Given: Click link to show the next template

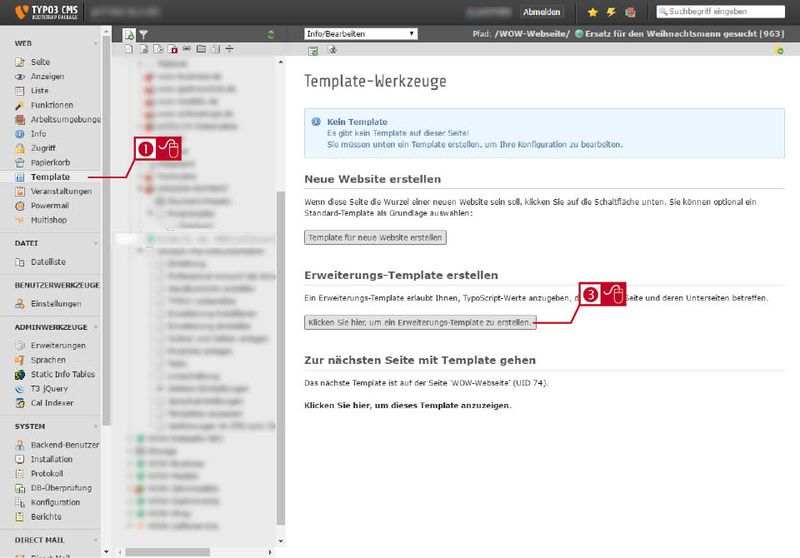Looking at the screenshot, I should click(x=408, y=405).
